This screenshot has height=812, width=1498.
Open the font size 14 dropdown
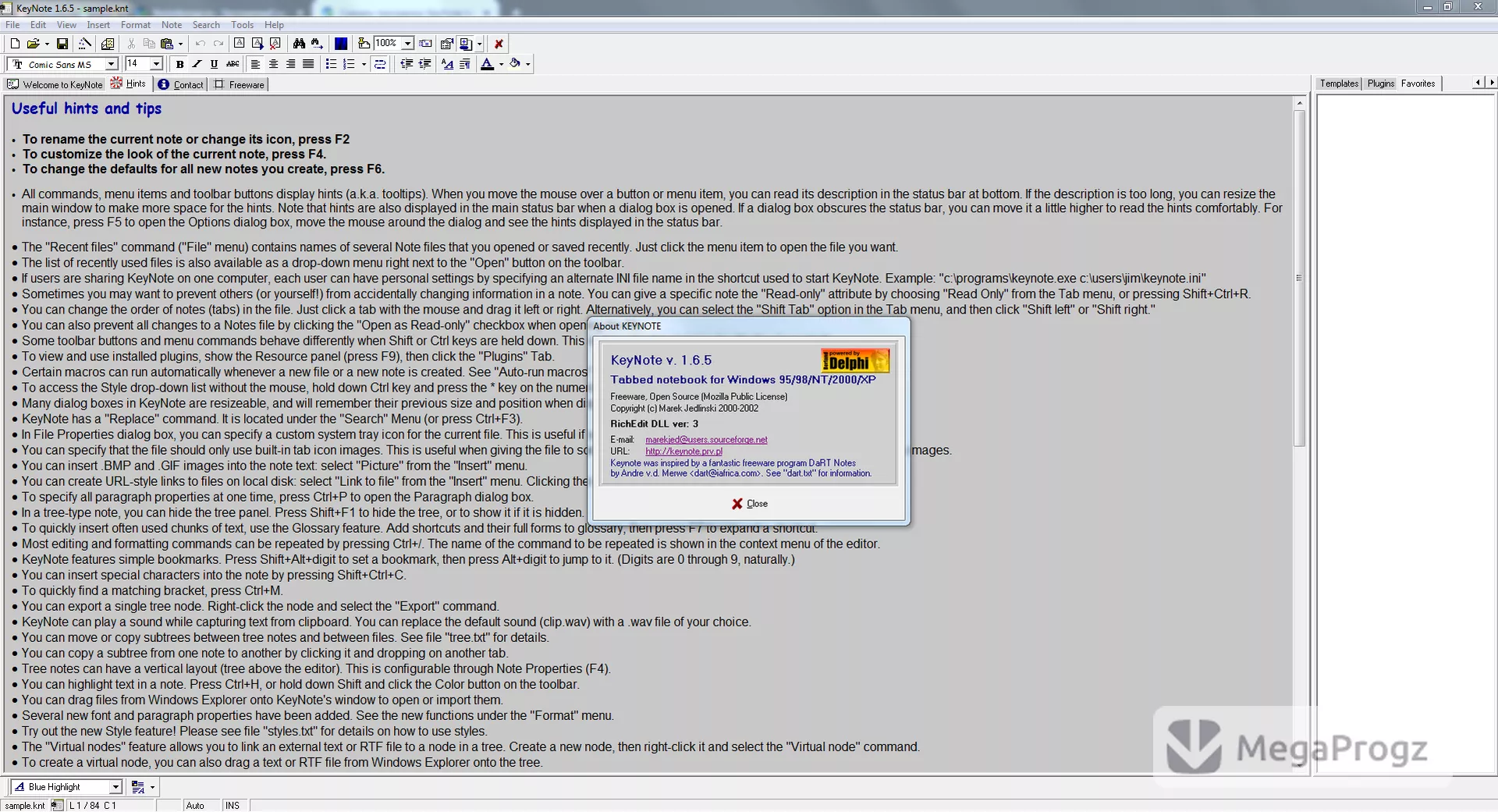click(156, 64)
